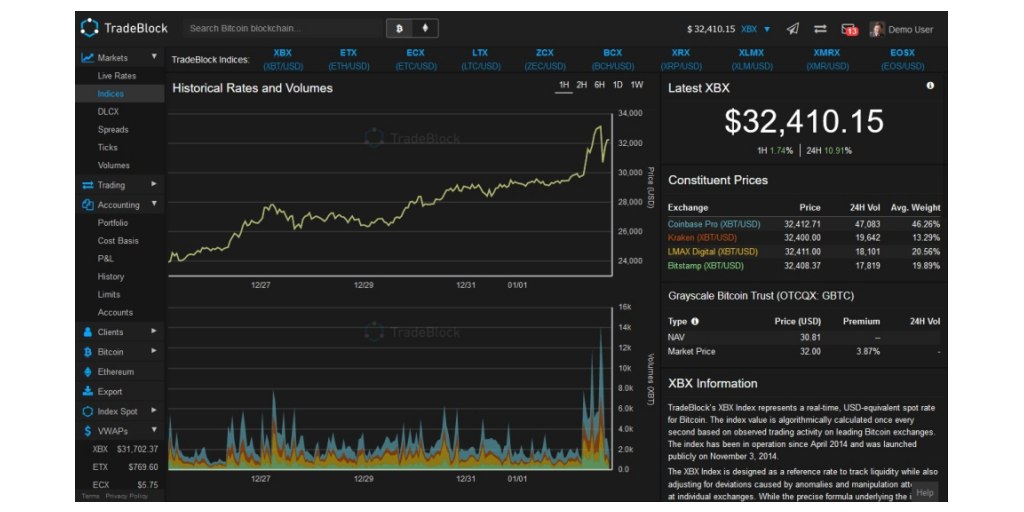Open the XBX (XBT/USD) index

(x=283, y=59)
